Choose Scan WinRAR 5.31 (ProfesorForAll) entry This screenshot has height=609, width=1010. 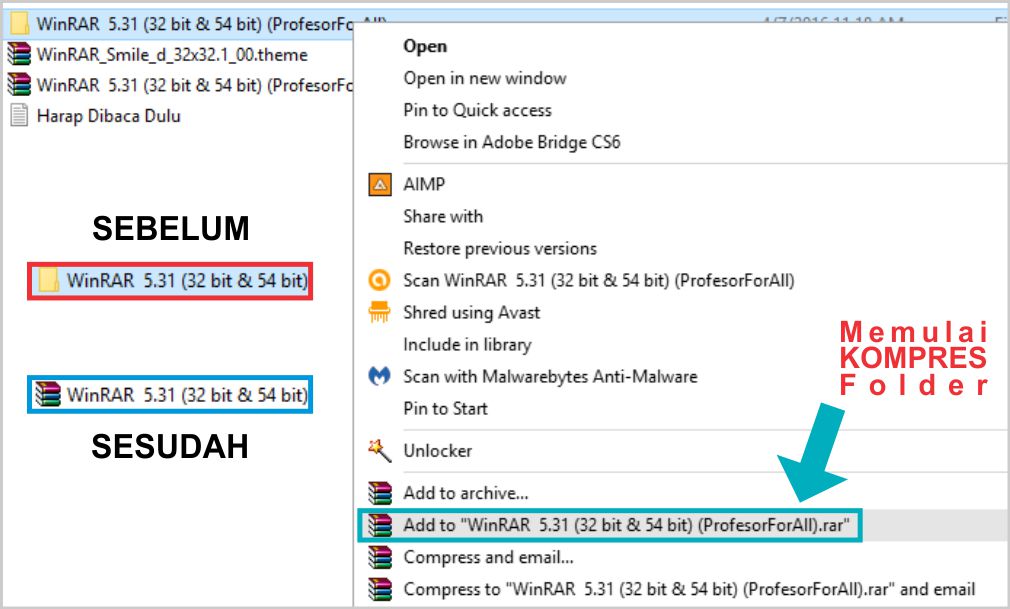pos(599,280)
